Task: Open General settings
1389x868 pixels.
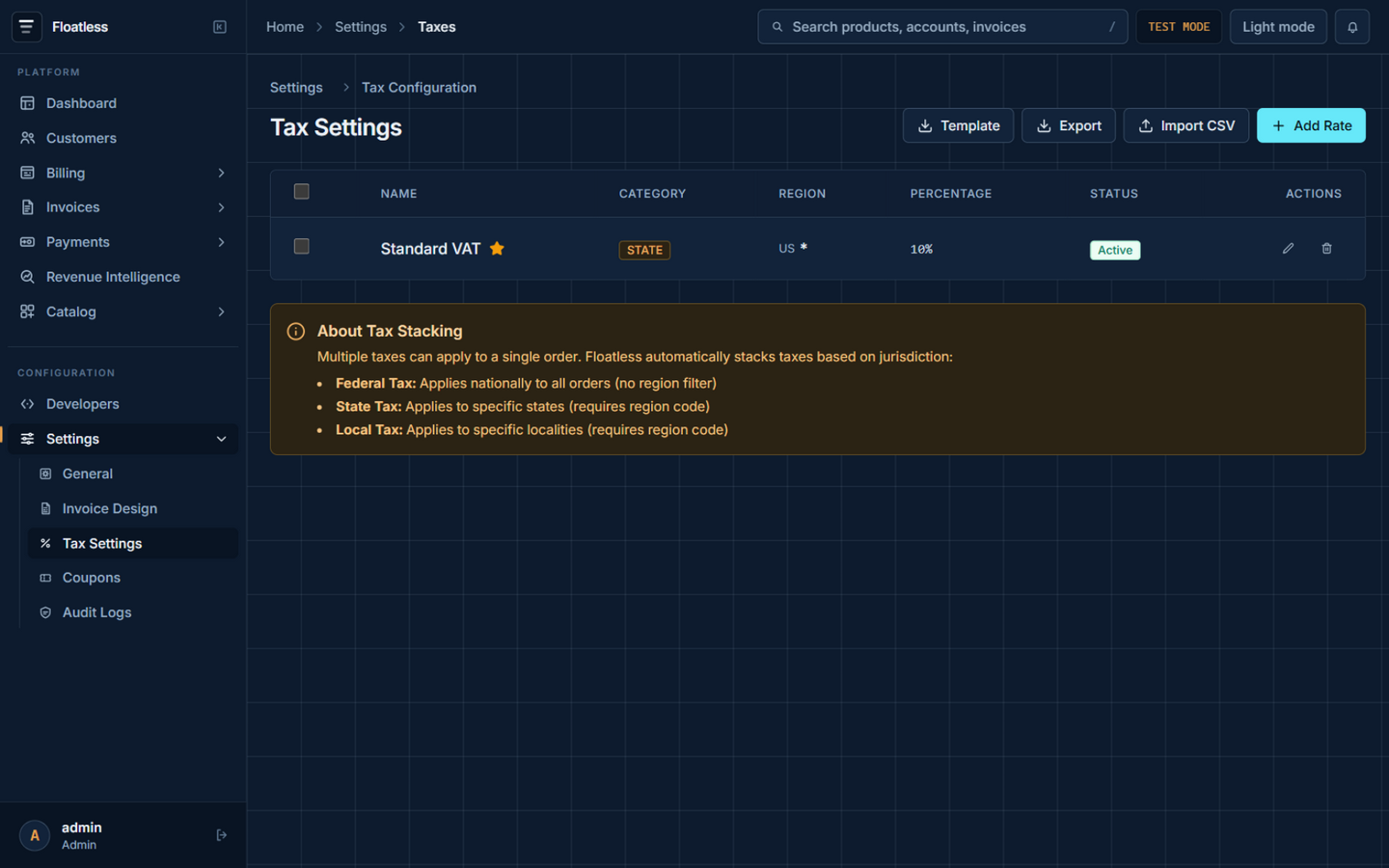Action: pyautogui.click(x=133, y=474)
